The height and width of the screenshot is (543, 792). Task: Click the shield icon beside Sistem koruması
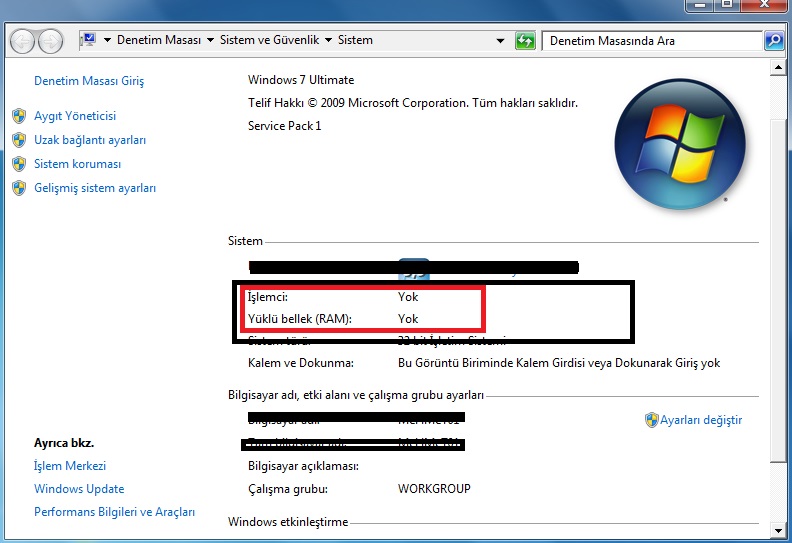(18, 164)
